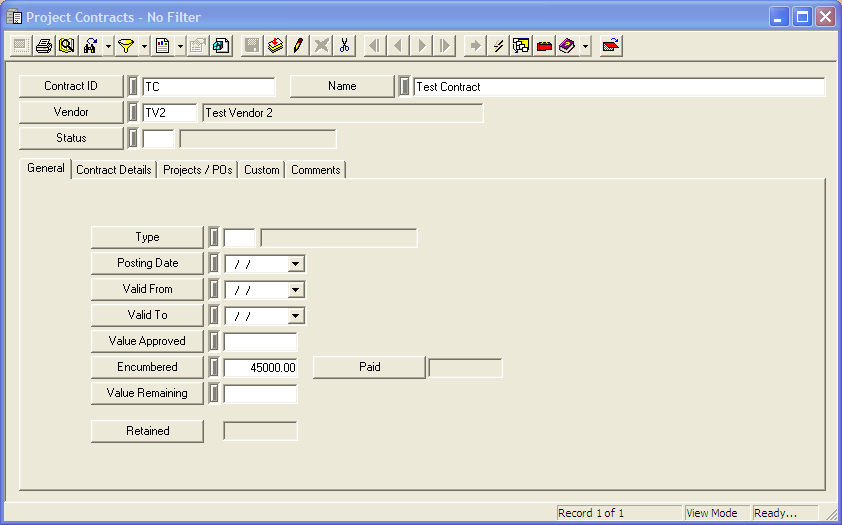
Task: Open print preview magnifier icon
Action: pyautogui.click(x=67, y=46)
